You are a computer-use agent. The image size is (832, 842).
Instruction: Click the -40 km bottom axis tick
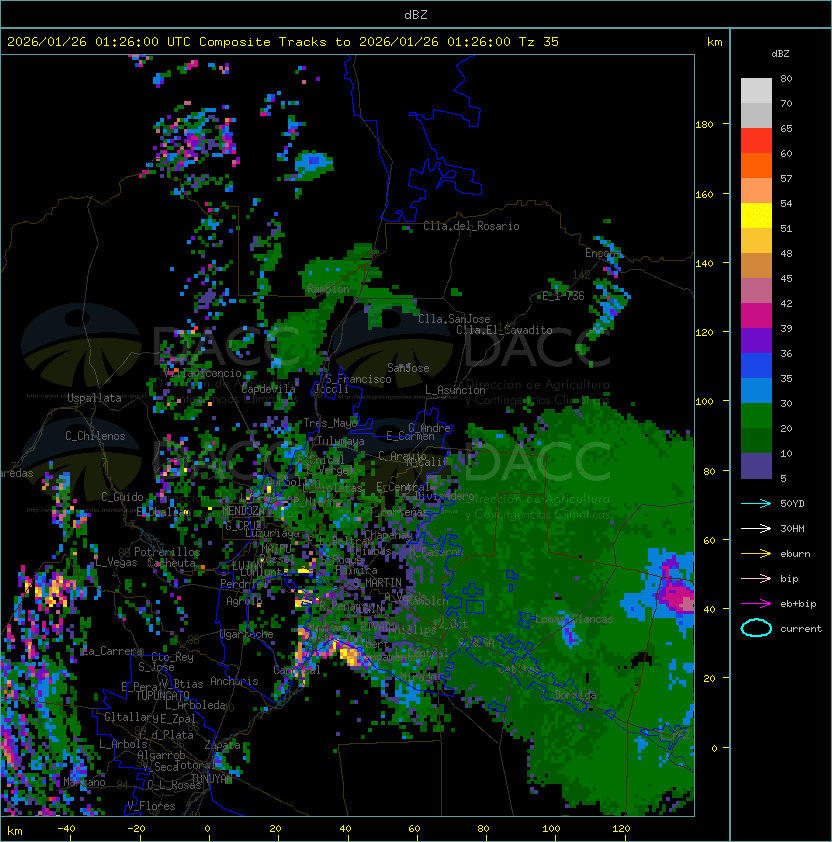pos(66,829)
